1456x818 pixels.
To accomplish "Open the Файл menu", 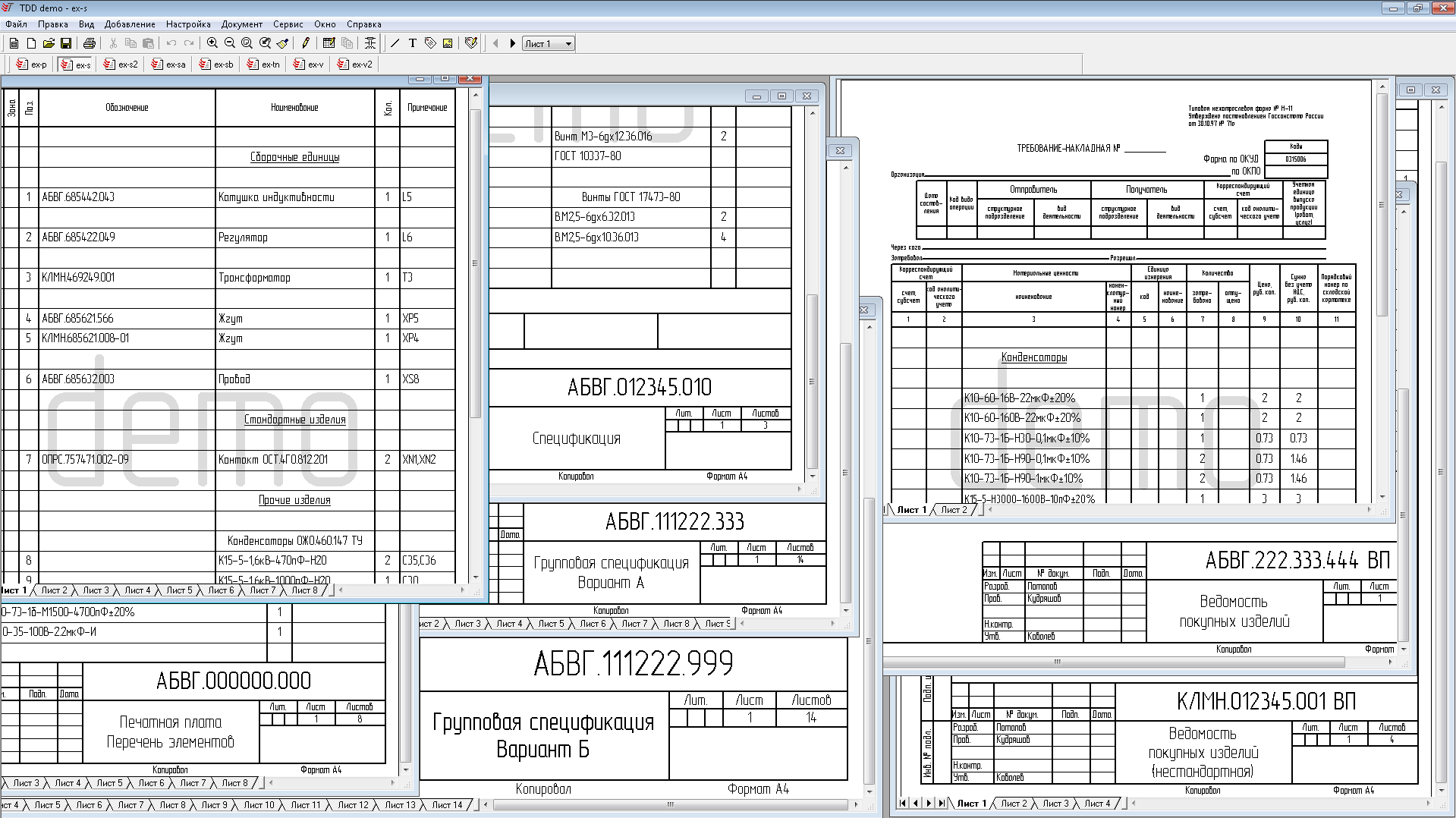I will [x=16, y=24].
